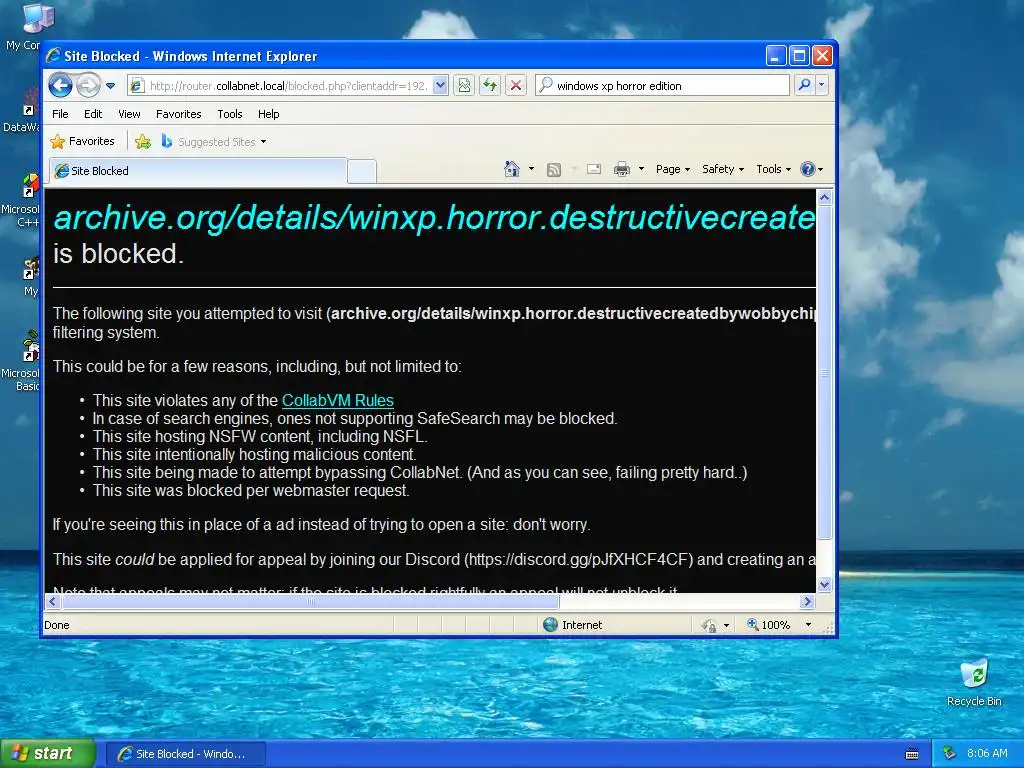
Task: Click the 'is blocked.' heading text
Action: [x=118, y=254]
